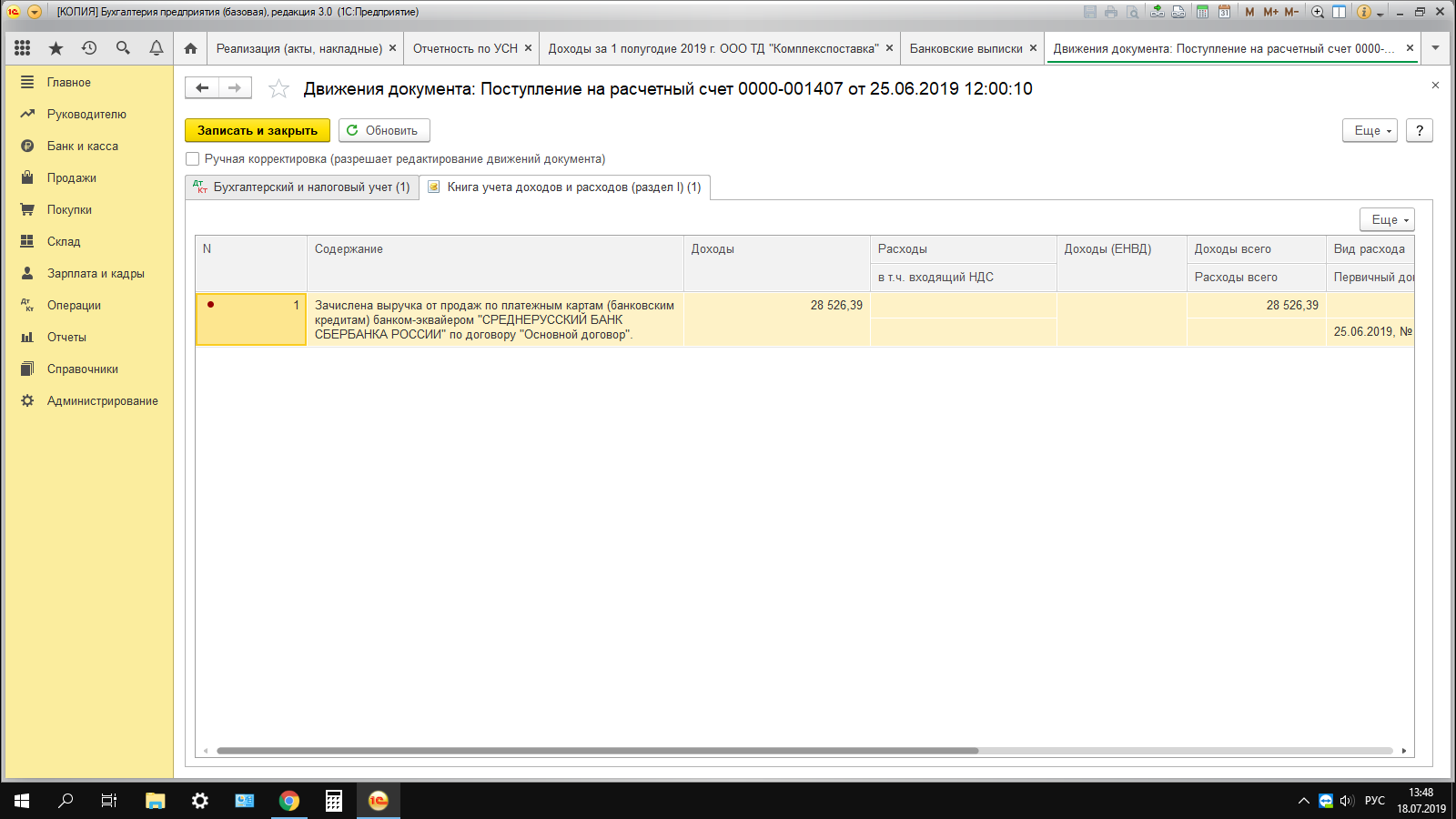
Task: Select the Содержание cell starting Зачислена выручка
Action: (495, 319)
